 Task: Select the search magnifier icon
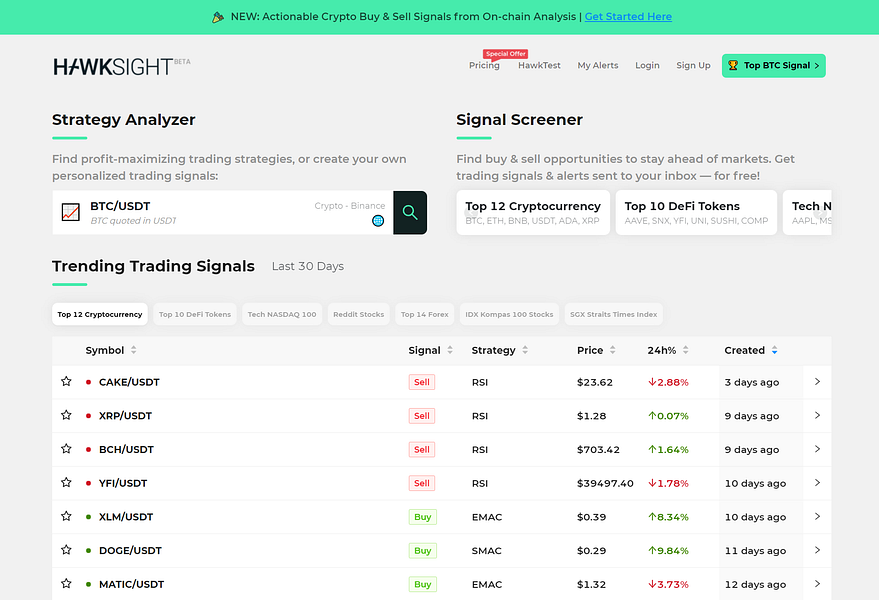coord(409,212)
